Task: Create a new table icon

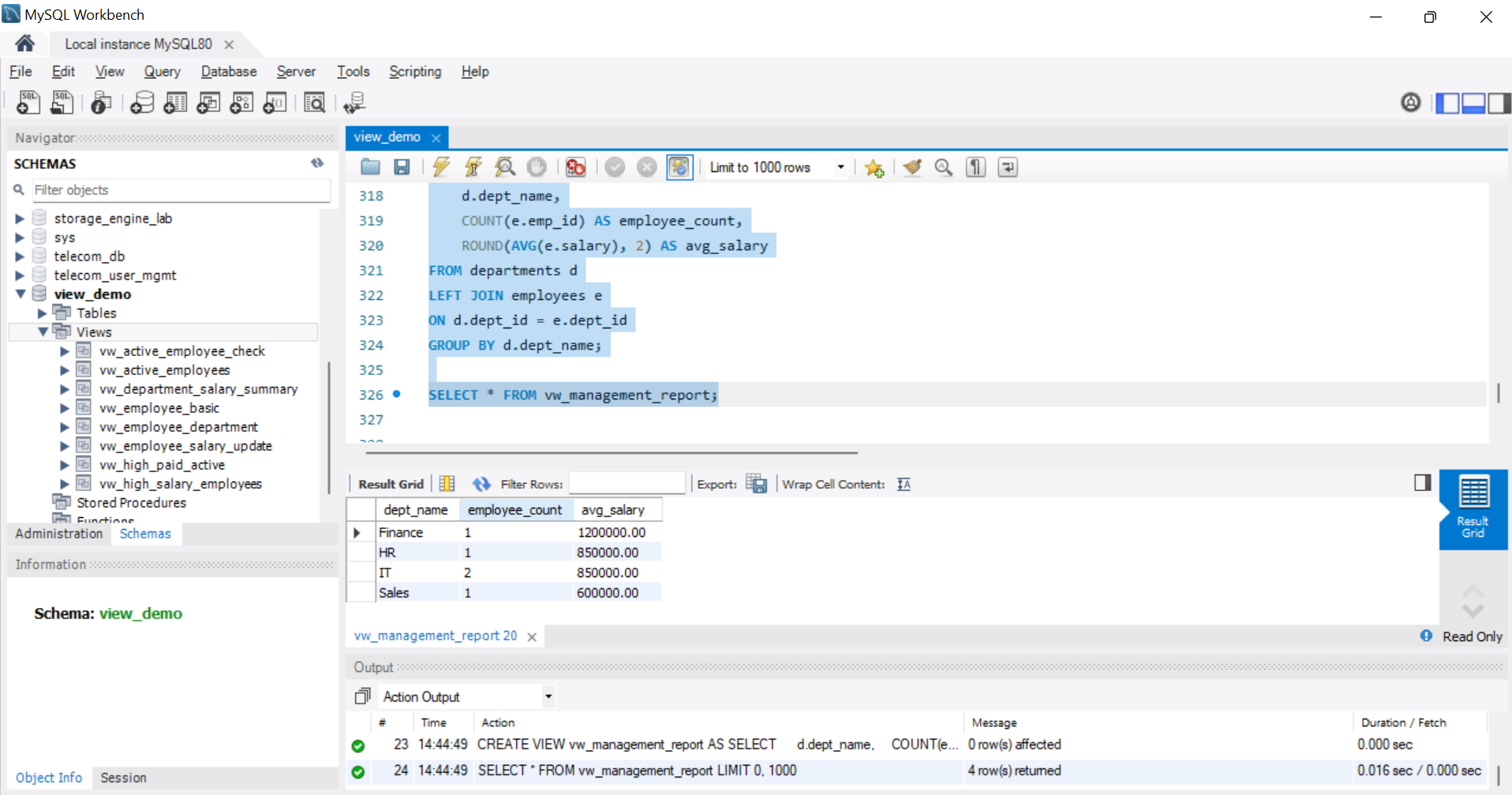Action: coord(175,103)
